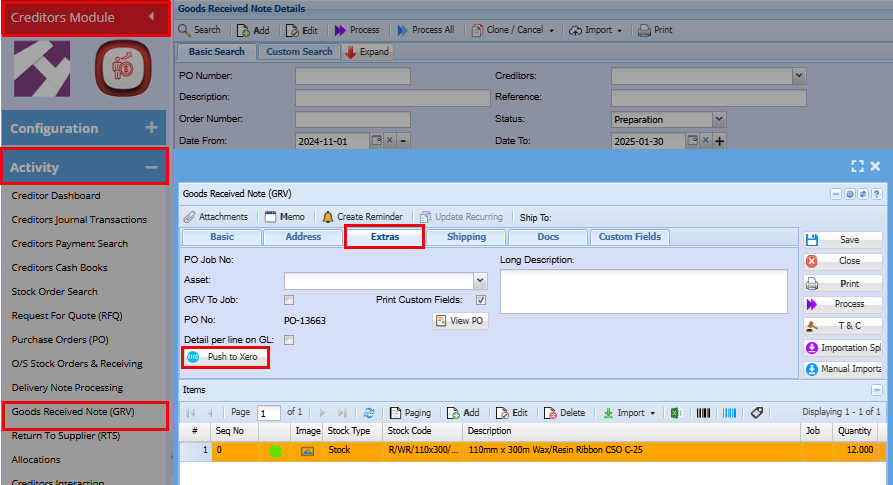
Task: Click the black barcode icon
Action: click(x=703, y=413)
